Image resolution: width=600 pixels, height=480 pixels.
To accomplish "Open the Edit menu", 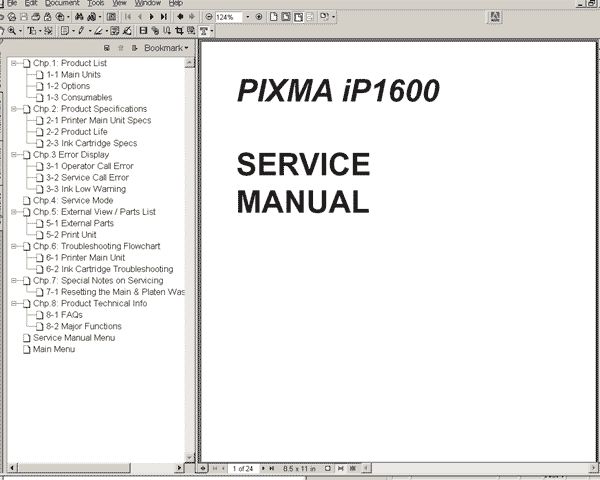I will [x=31, y=3].
